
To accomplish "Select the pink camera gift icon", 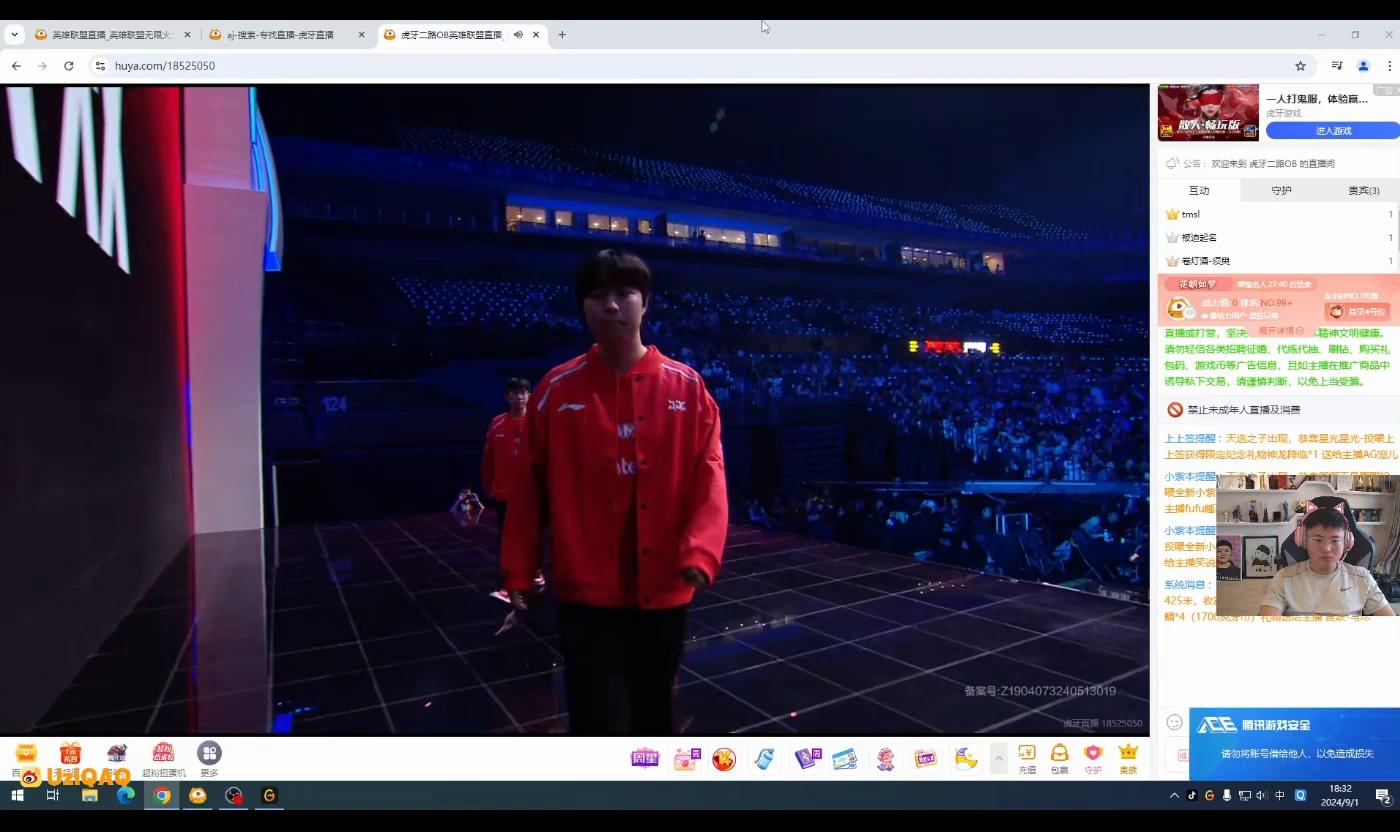I will (686, 759).
